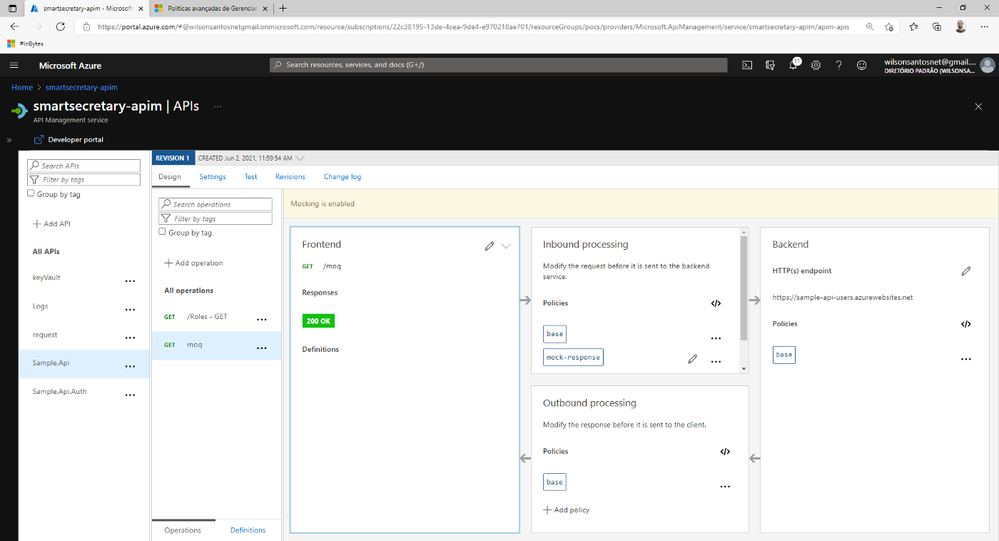
Task: Open the Azure portal hamburger menu
Action: point(14,65)
